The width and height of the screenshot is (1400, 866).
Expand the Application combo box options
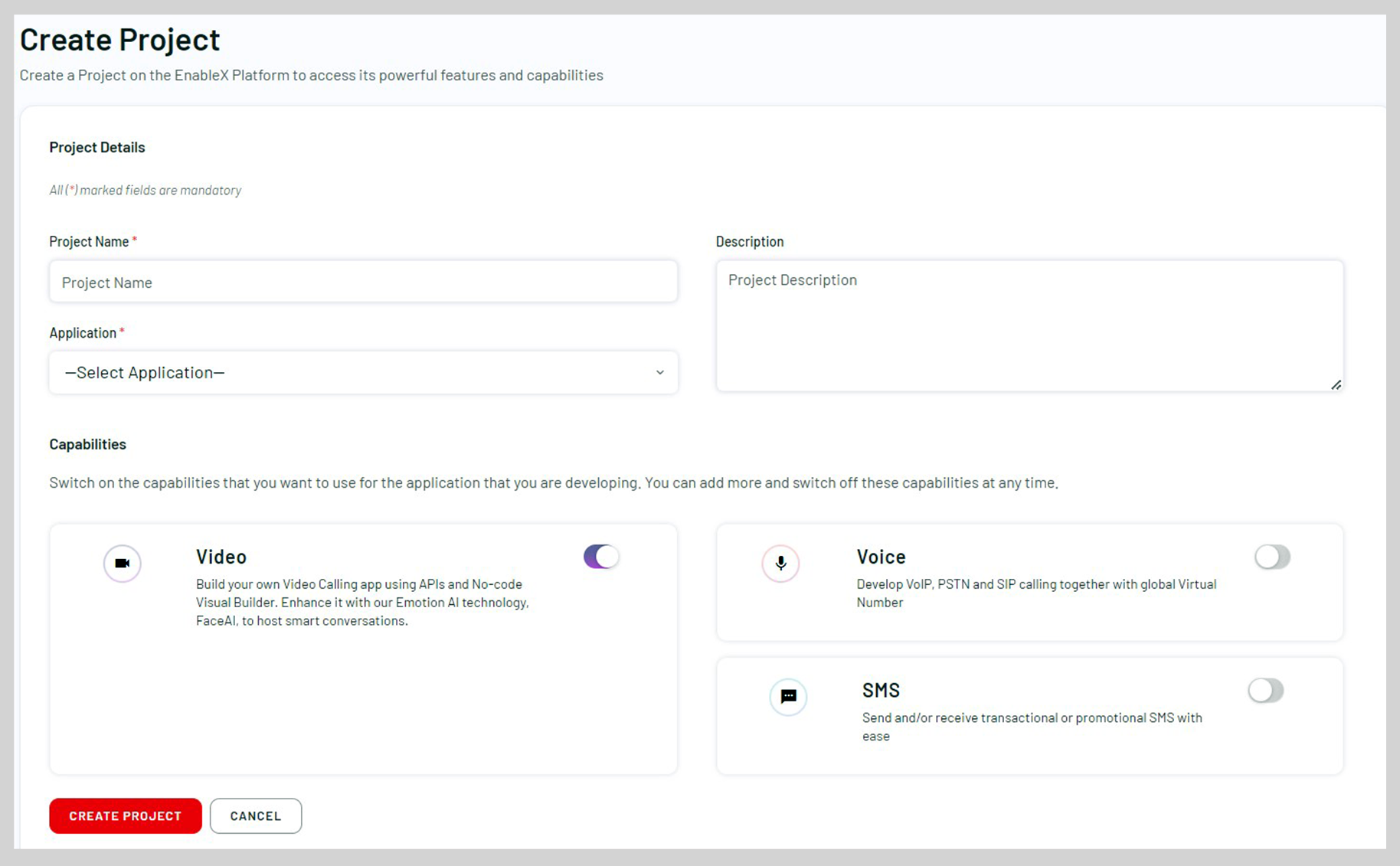point(363,372)
